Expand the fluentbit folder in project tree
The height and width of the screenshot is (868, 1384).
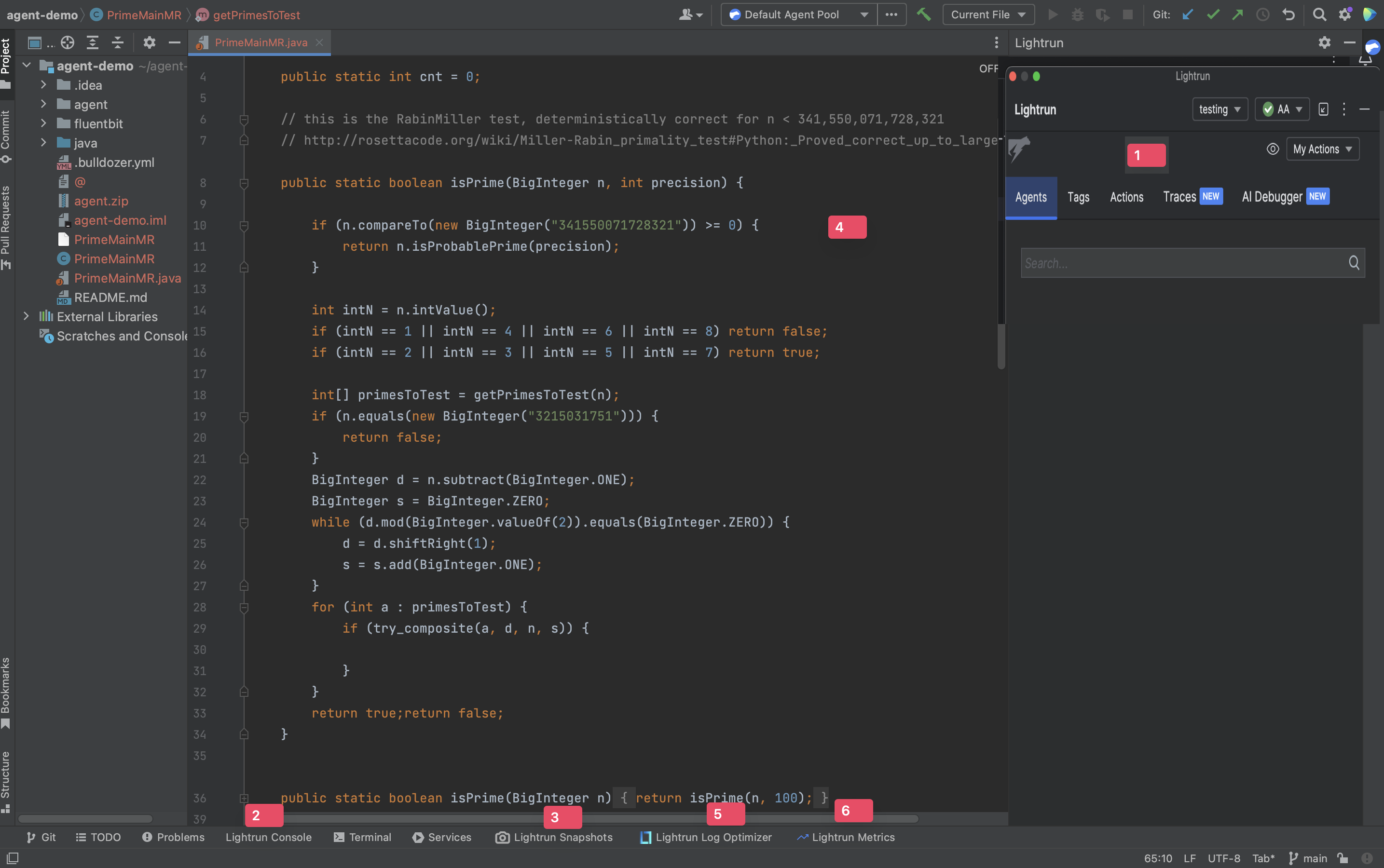pyautogui.click(x=43, y=123)
